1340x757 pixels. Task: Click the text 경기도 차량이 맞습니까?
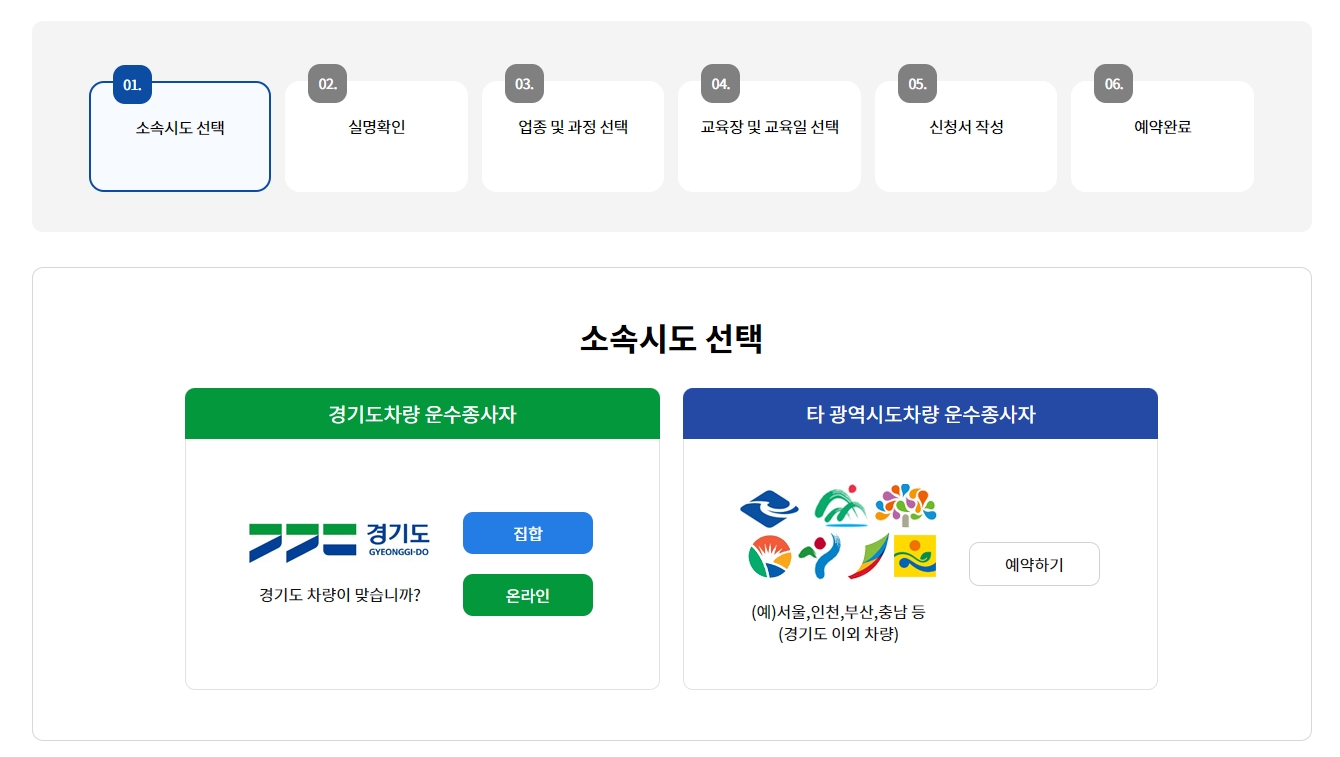[339, 595]
